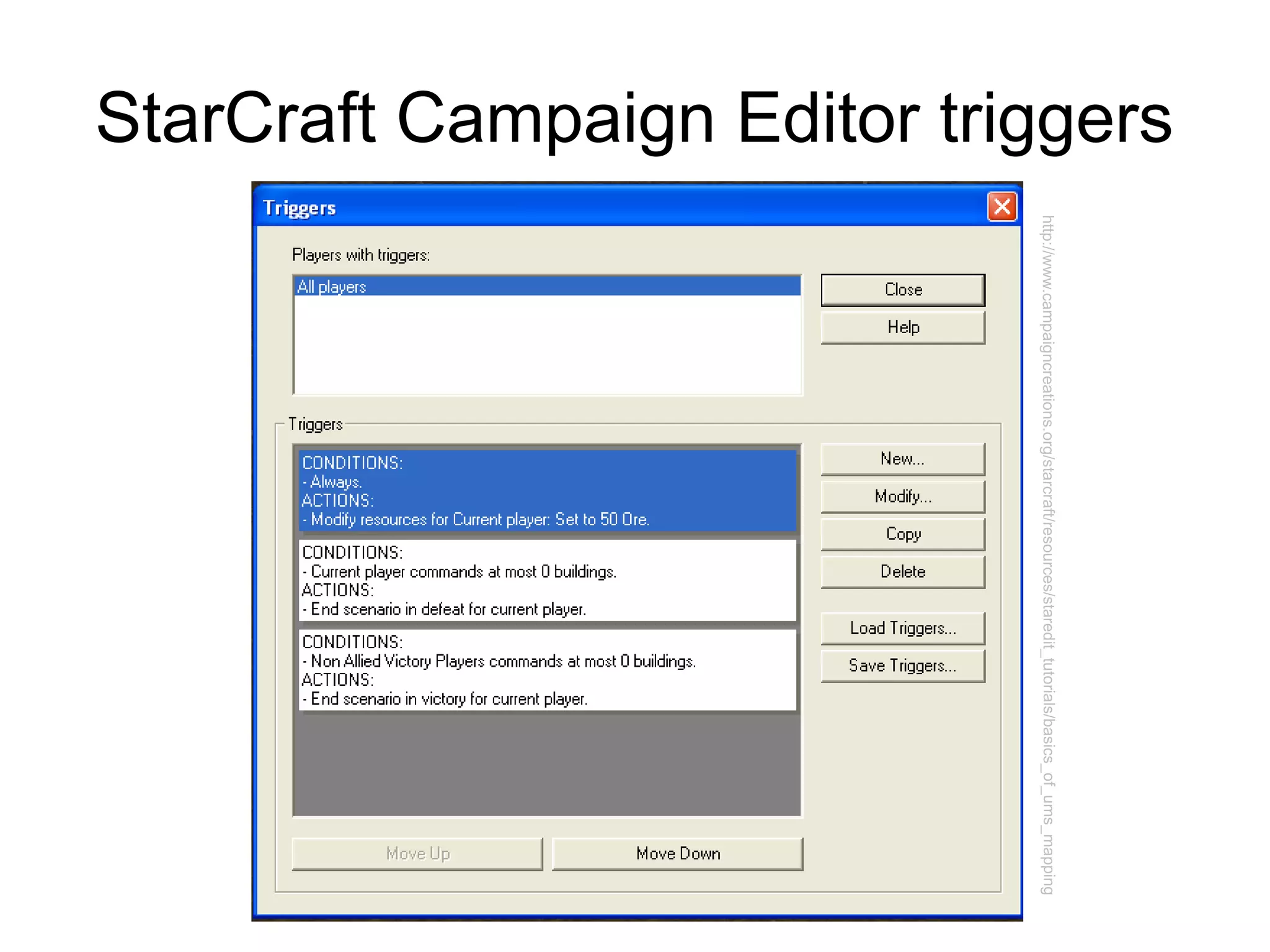Select All players in the players list

point(548,287)
